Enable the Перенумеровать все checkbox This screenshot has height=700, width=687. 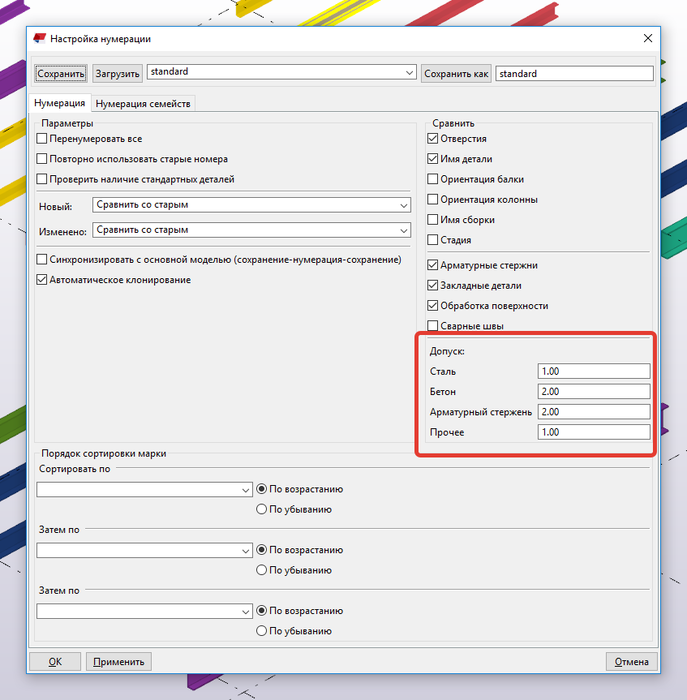click(x=42, y=139)
